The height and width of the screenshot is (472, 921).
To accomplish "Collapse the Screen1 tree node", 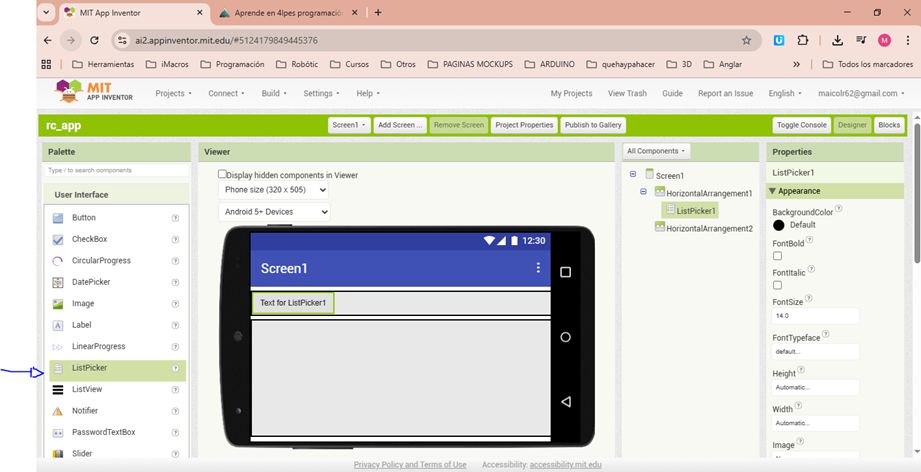I will click(634, 175).
